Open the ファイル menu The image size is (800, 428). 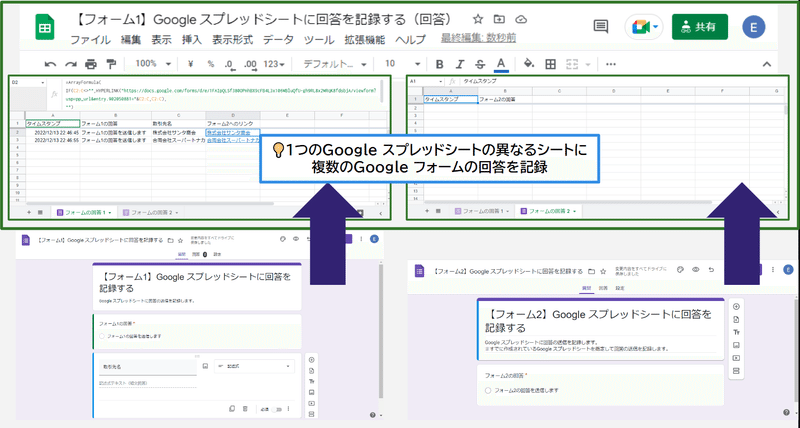pos(90,40)
